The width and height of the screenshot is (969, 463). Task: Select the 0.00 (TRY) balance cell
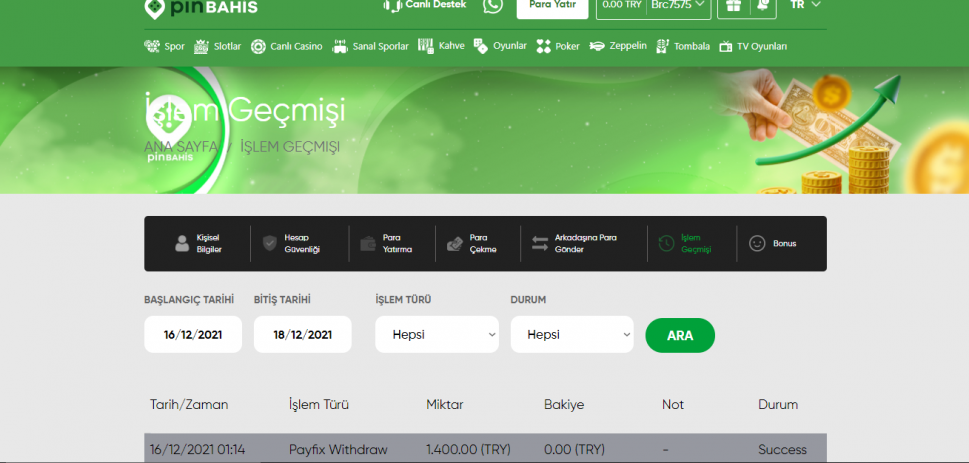tap(574, 449)
